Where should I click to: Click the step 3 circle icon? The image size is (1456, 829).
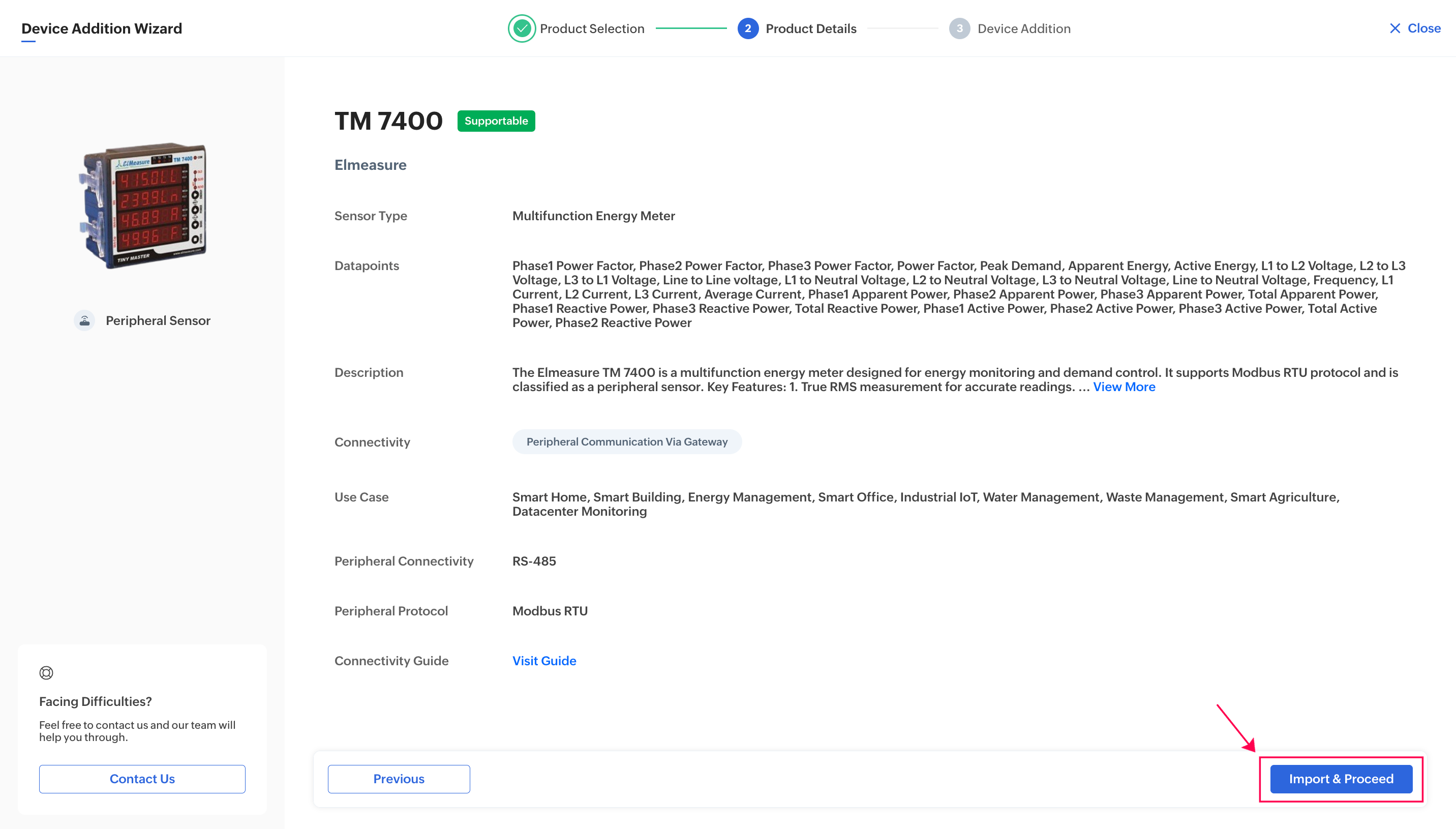pos(959,28)
